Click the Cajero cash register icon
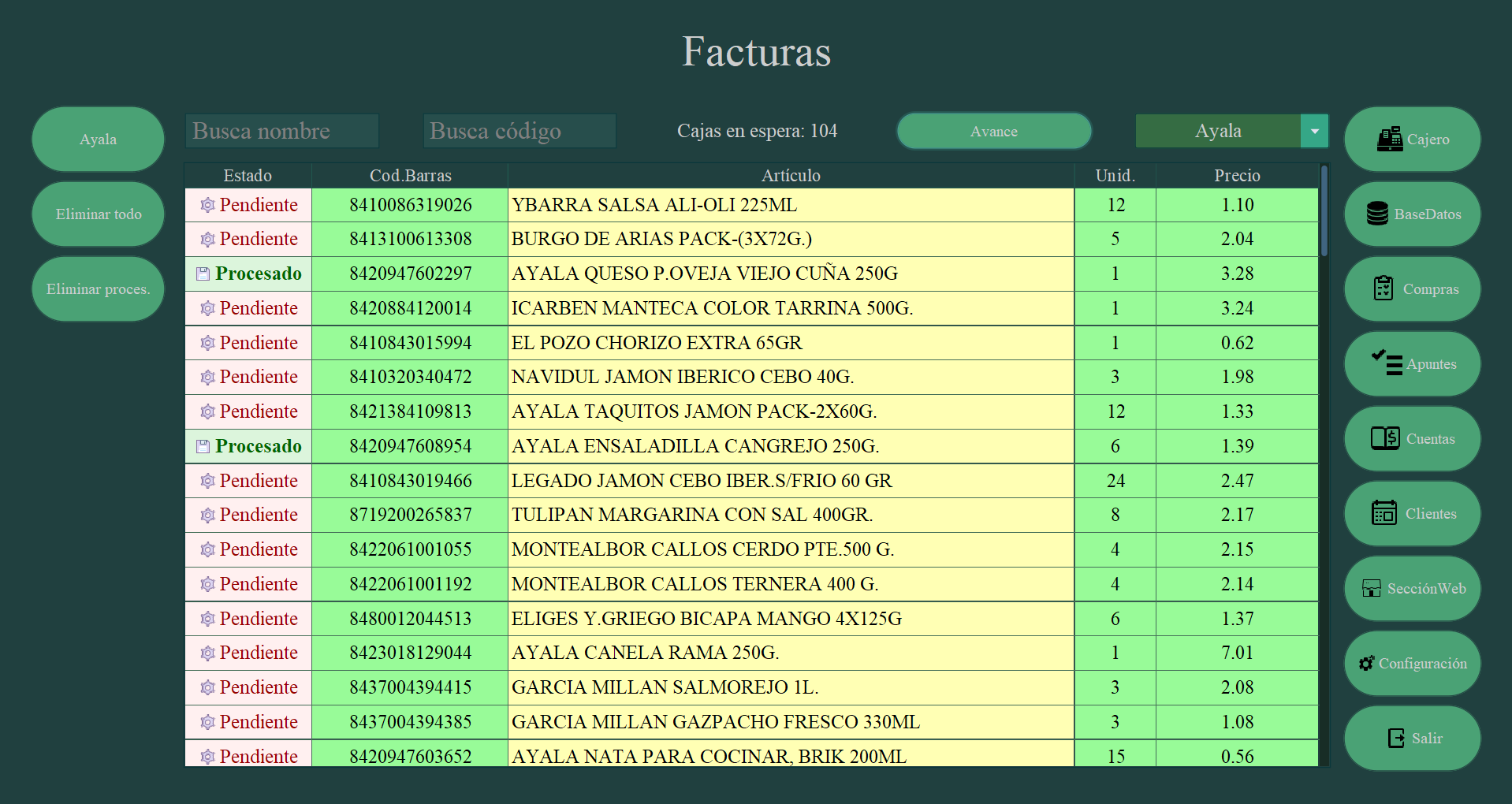Image resolution: width=1512 pixels, height=804 pixels. click(1389, 140)
